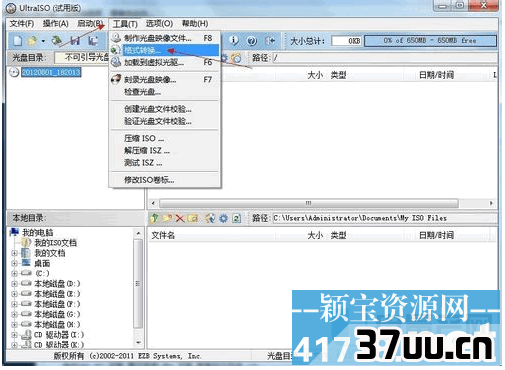The width and height of the screenshot is (505, 370).
Task: Click the down arrow of local tree scrollbar
Action: [x=138, y=342]
